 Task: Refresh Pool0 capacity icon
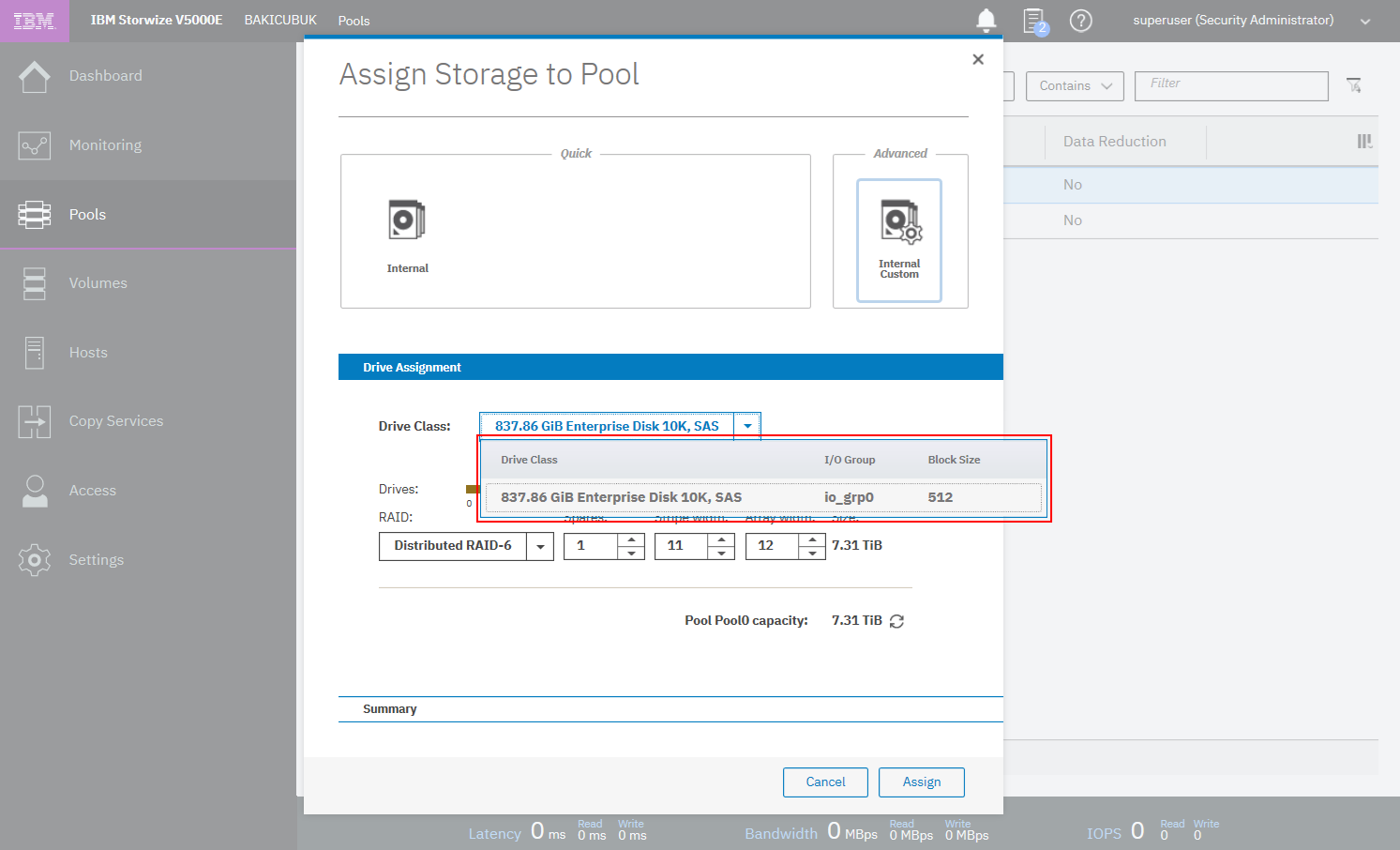[x=896, y=621]
